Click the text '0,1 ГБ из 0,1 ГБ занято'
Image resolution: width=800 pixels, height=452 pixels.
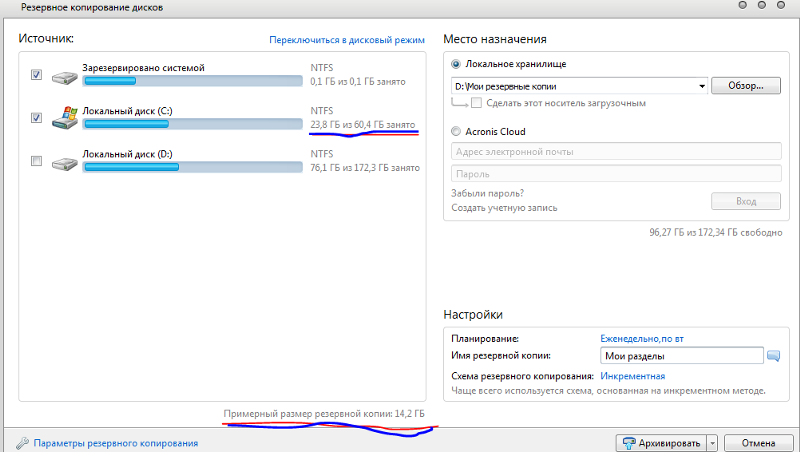tap(358, 82)
